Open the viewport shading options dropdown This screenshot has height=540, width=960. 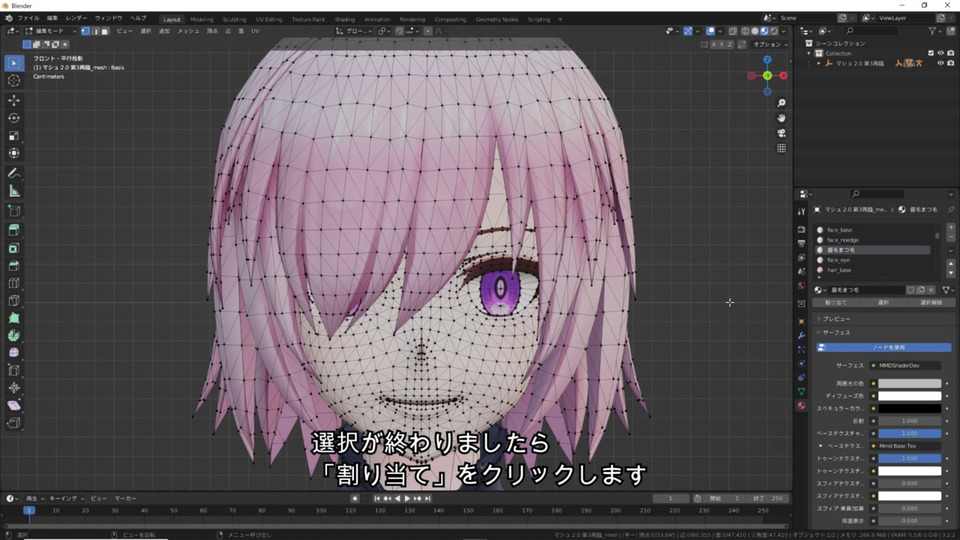pos(784,31)
